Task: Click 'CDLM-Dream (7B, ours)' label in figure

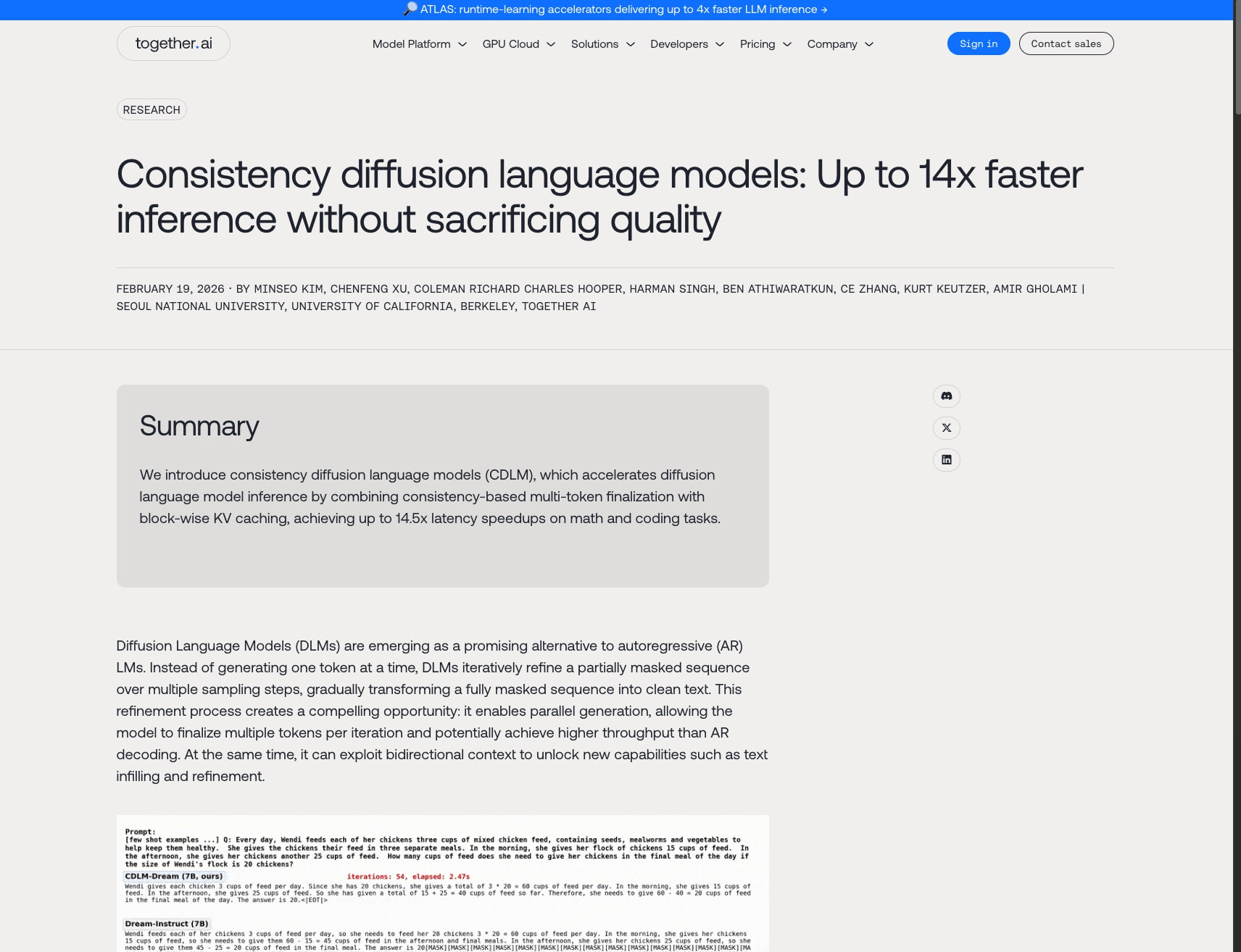Action: (x=174, y=876)
